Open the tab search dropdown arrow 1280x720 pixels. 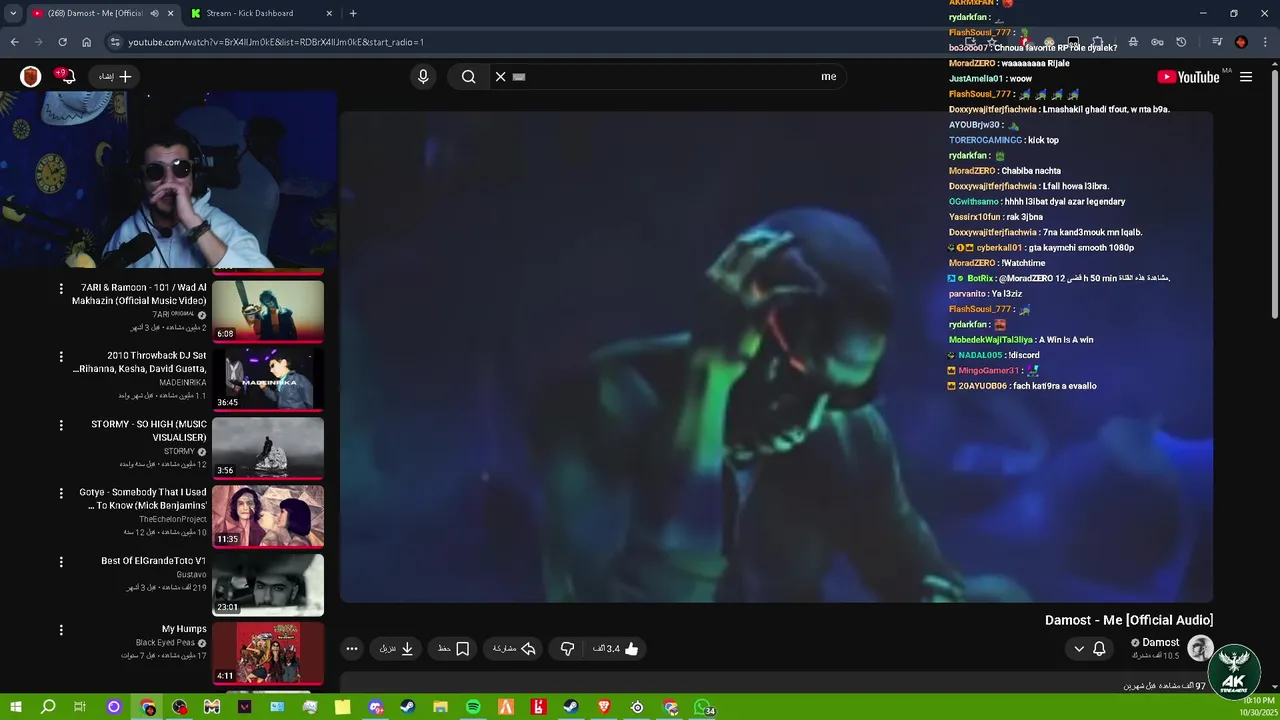tap(13, 13)
